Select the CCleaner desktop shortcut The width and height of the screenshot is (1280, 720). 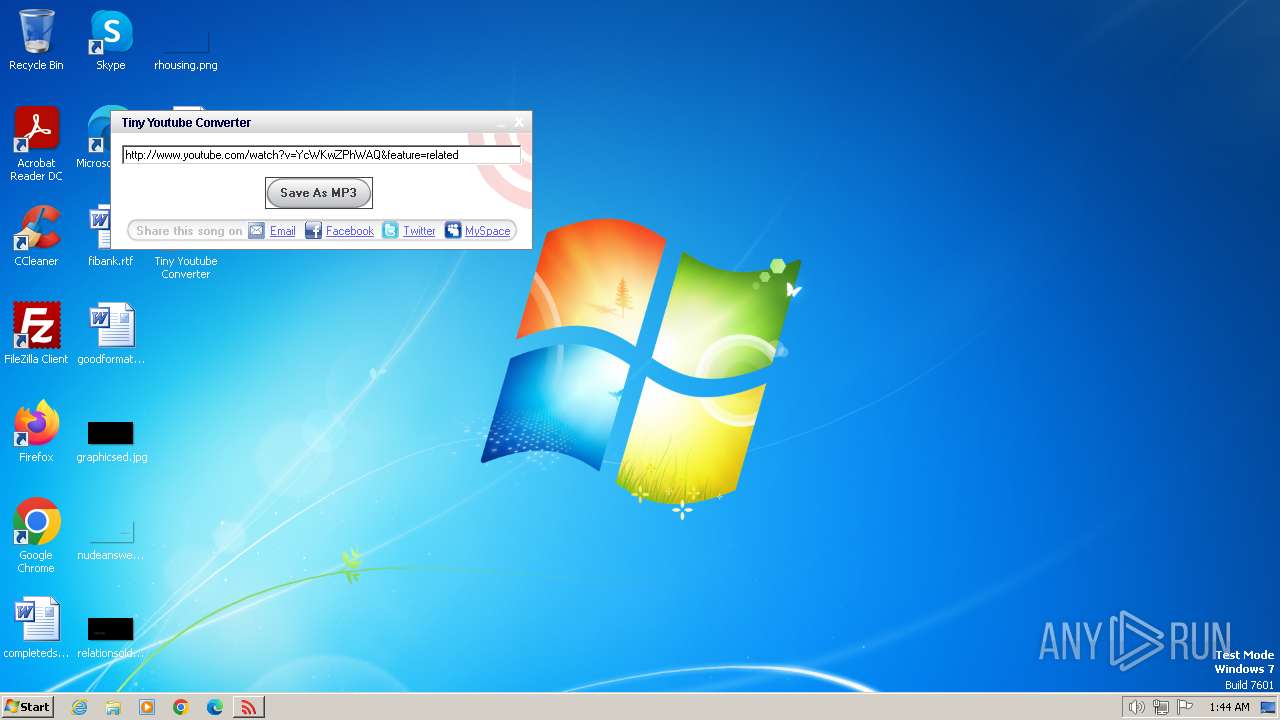click(x=36, y=237)
